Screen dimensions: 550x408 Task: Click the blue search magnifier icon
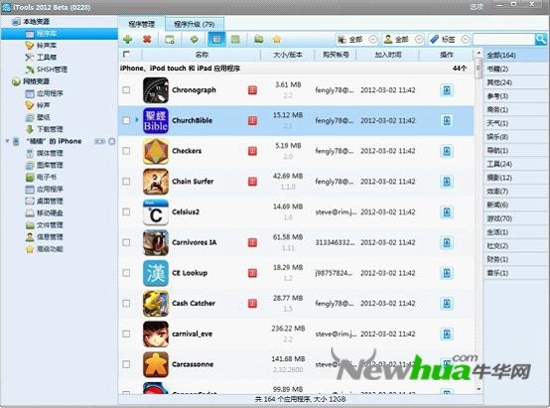541,39
